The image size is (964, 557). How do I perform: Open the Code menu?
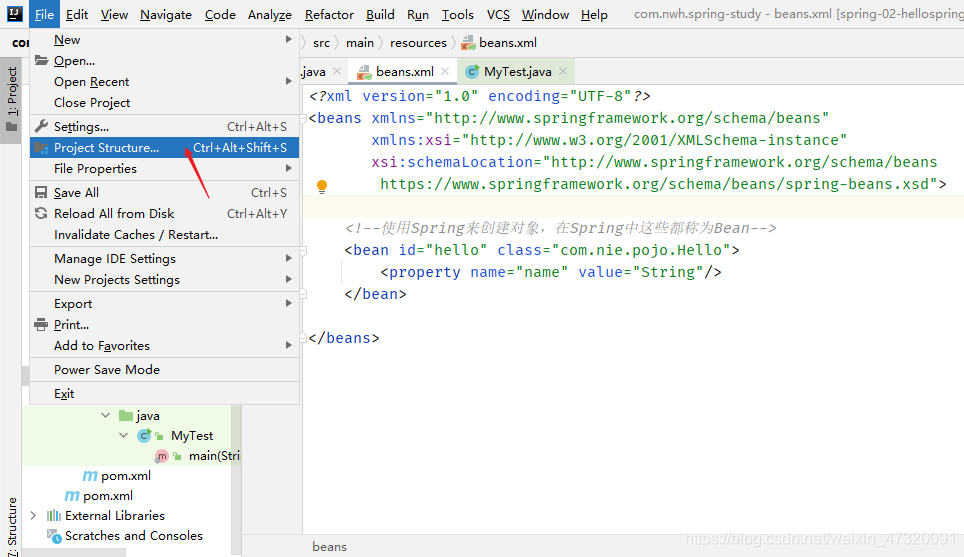pos(220,14)
